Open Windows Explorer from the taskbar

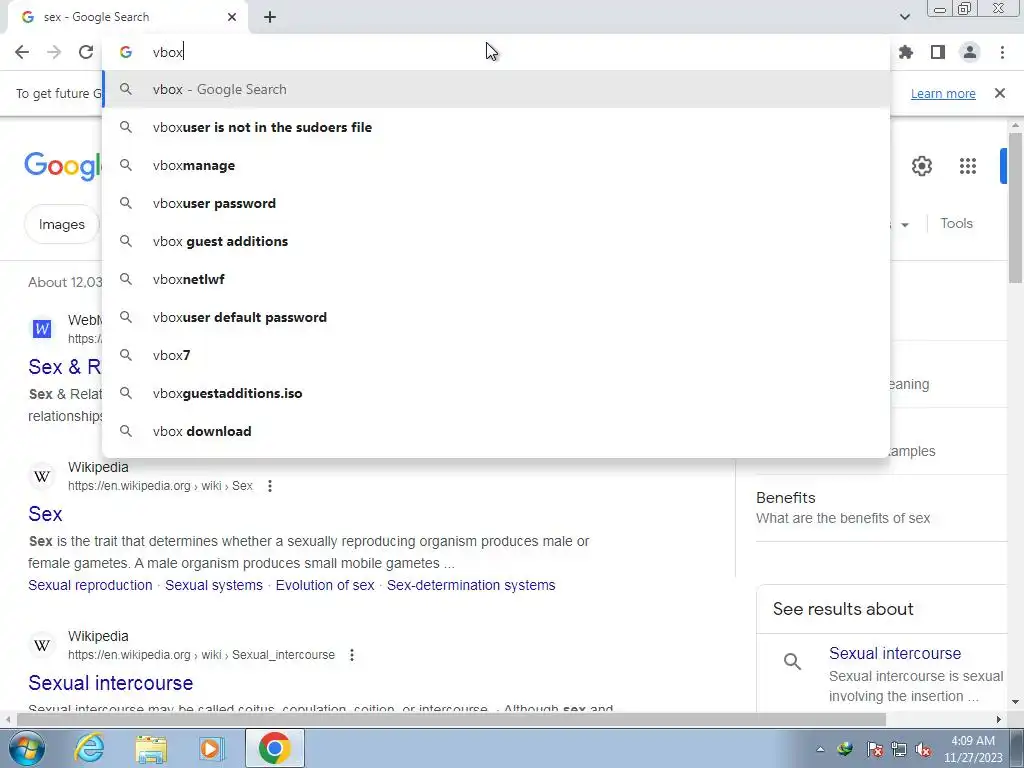(x=151, y=748)
